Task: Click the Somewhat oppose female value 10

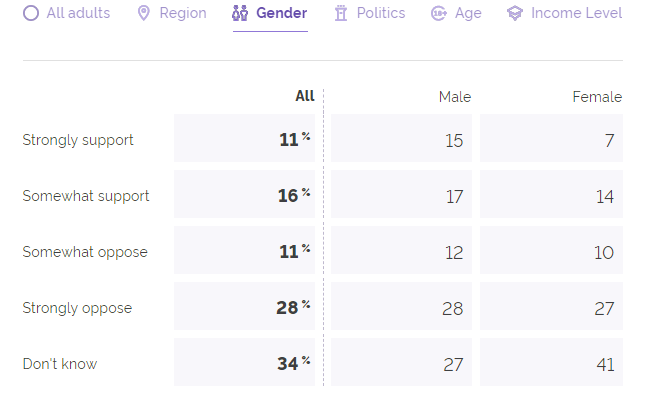Action: 604,252
